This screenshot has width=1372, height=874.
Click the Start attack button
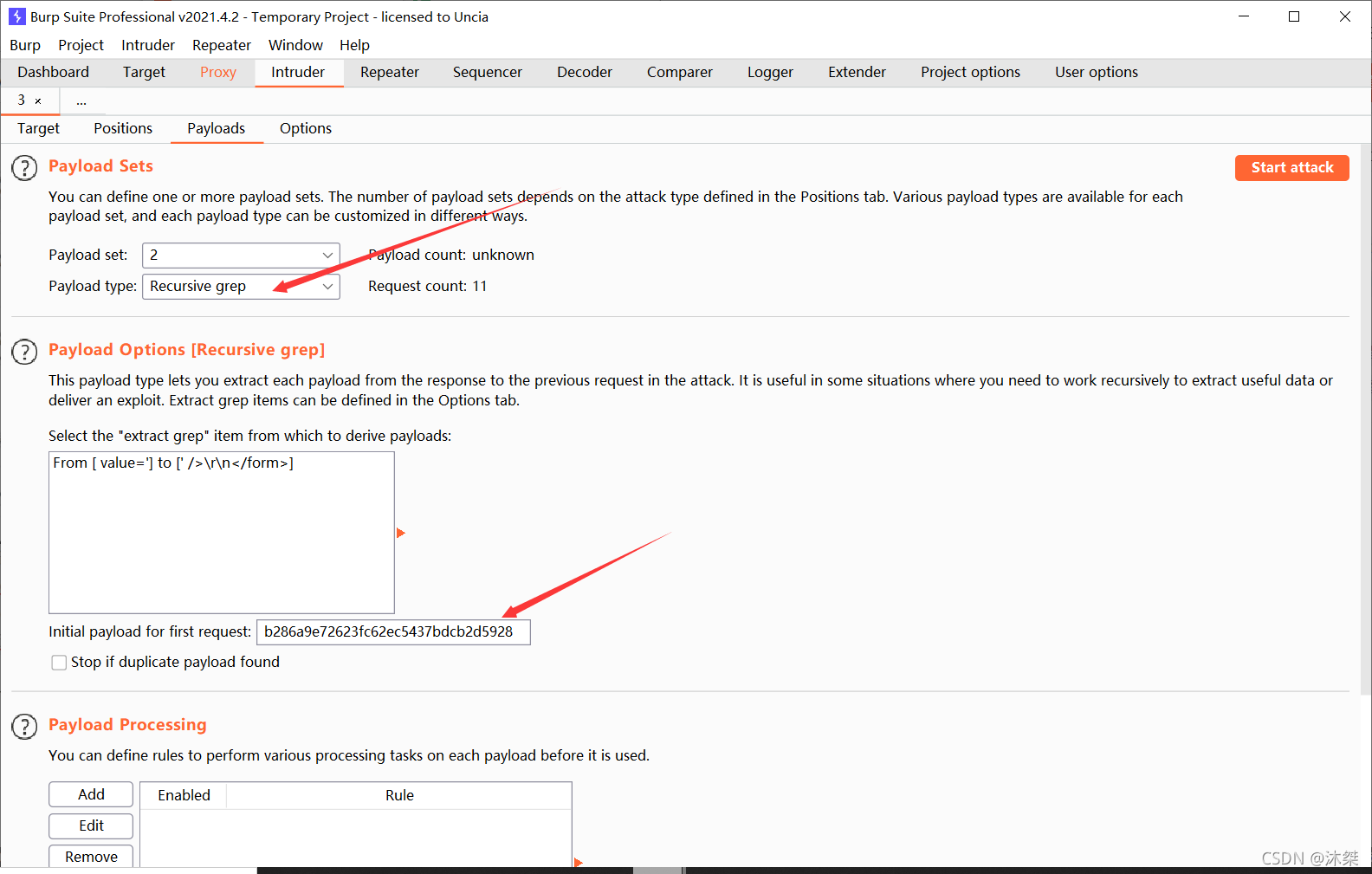(1292, 168)
